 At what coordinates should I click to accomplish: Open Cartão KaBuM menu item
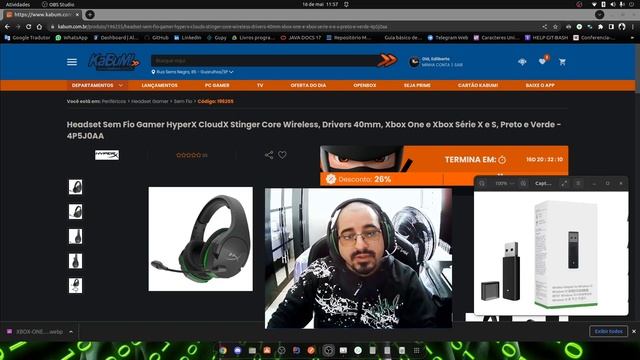click(478, 85)
